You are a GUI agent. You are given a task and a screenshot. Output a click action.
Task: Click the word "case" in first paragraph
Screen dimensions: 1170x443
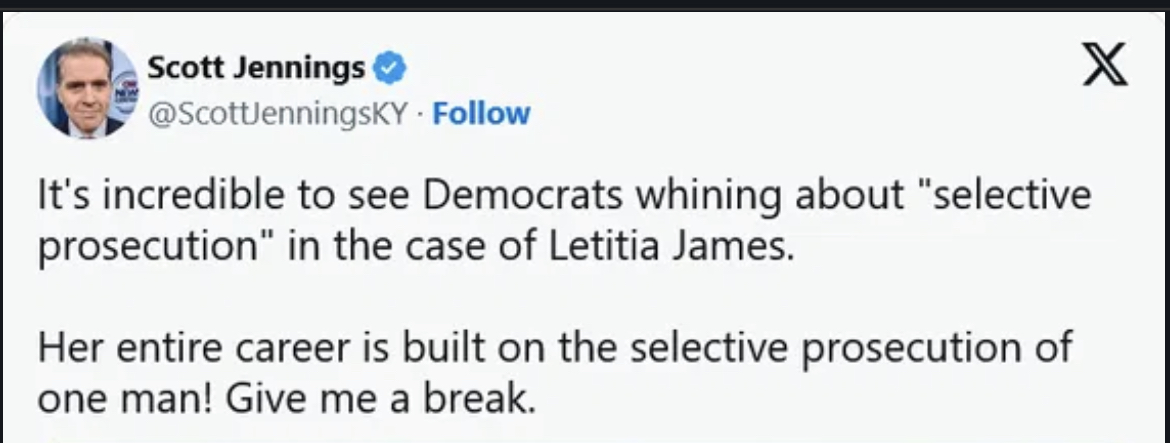click(x=449, y=248)
